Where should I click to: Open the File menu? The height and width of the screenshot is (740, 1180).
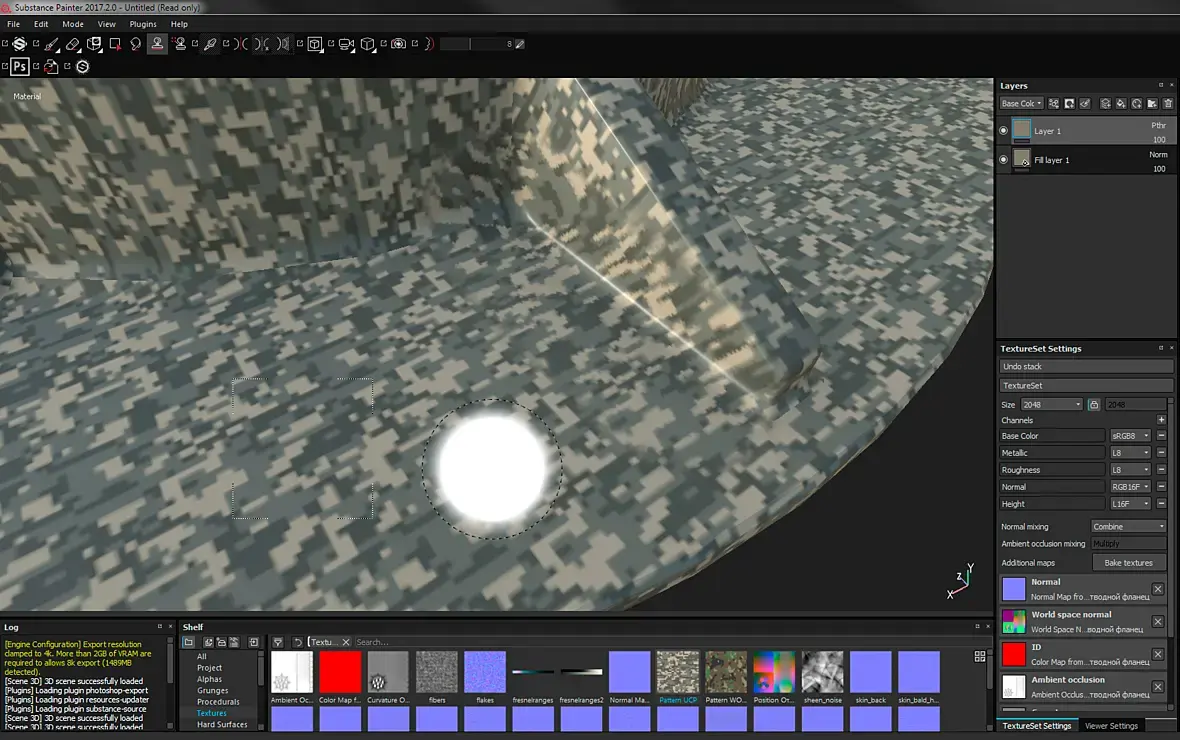(14, 24)
